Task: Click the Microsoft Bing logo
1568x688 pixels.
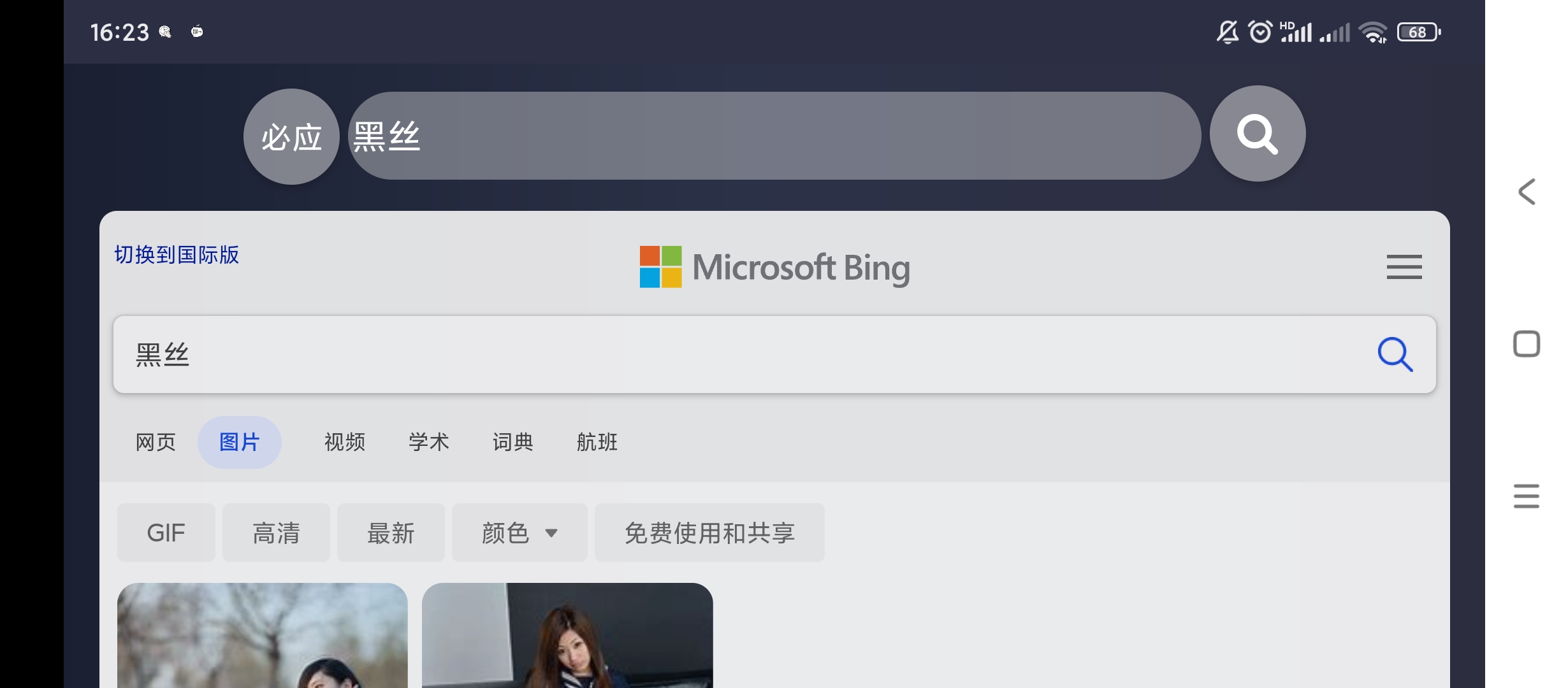Action: pos(774,267)
